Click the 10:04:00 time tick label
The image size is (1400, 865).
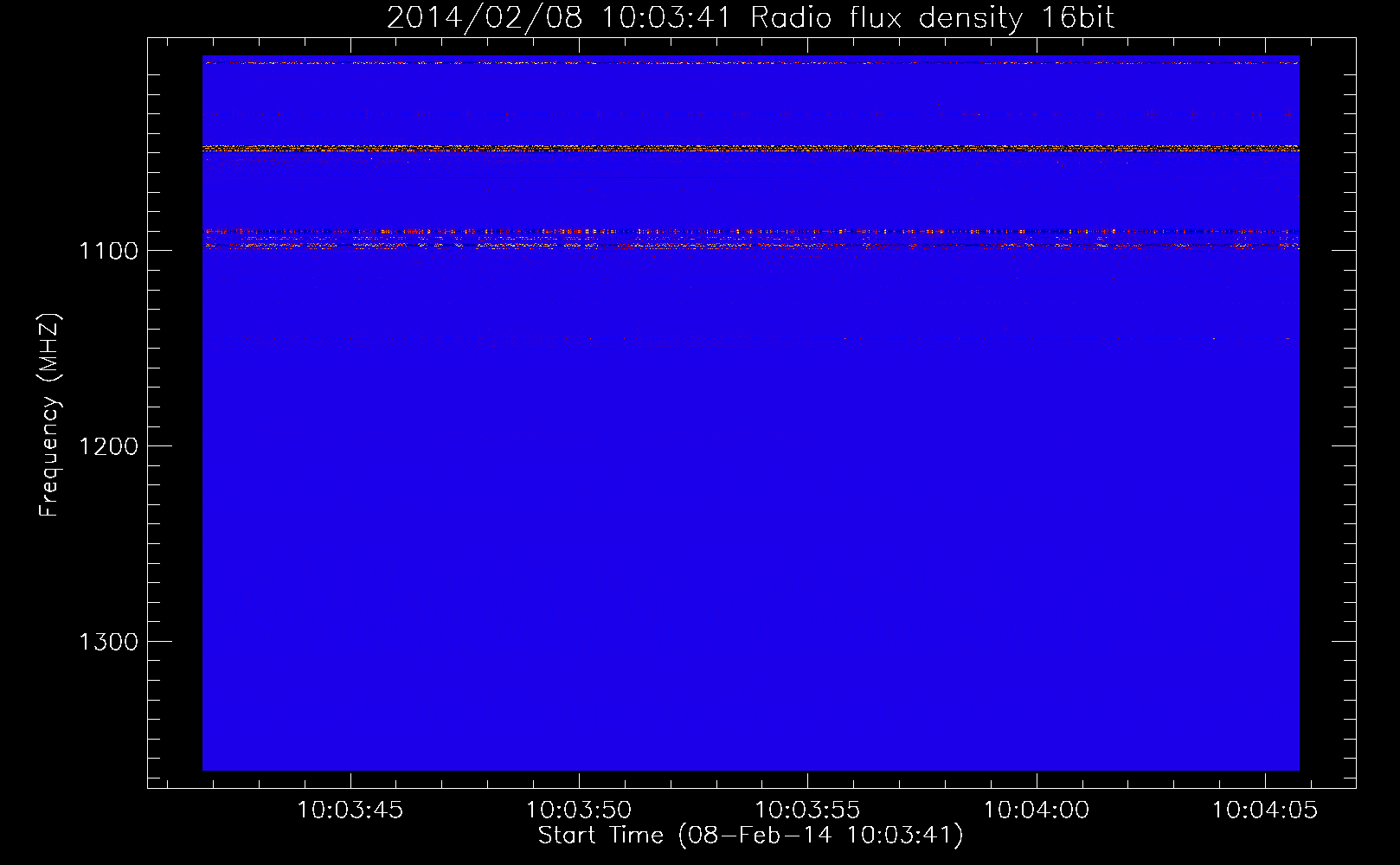(1037, 811)
